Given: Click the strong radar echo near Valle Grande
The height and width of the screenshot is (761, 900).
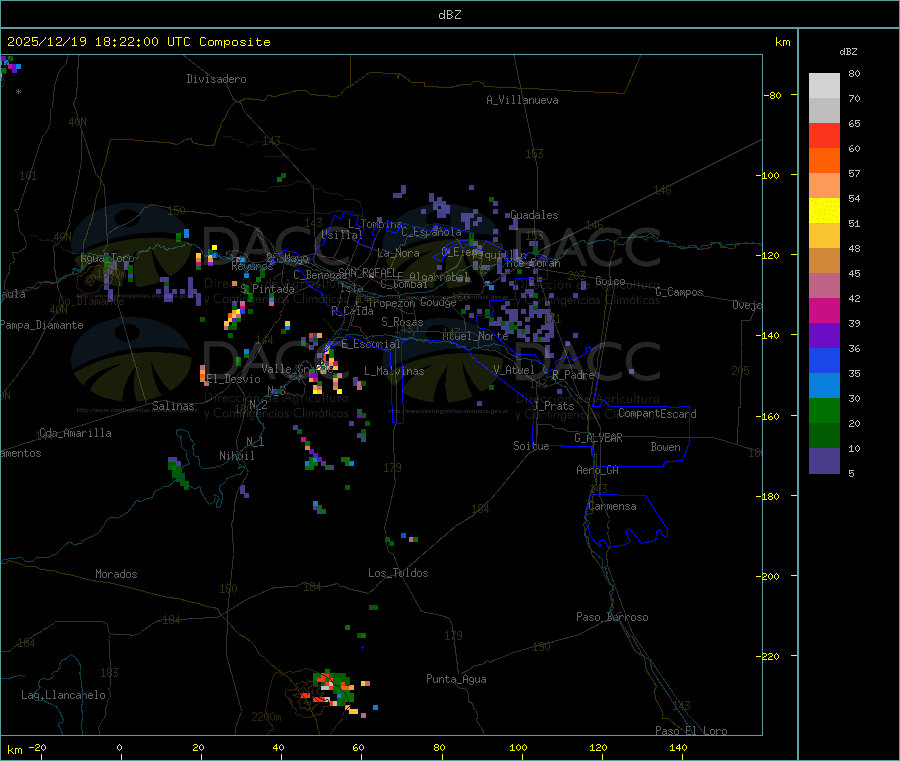Looking at the screenshot, I should 327,362.
